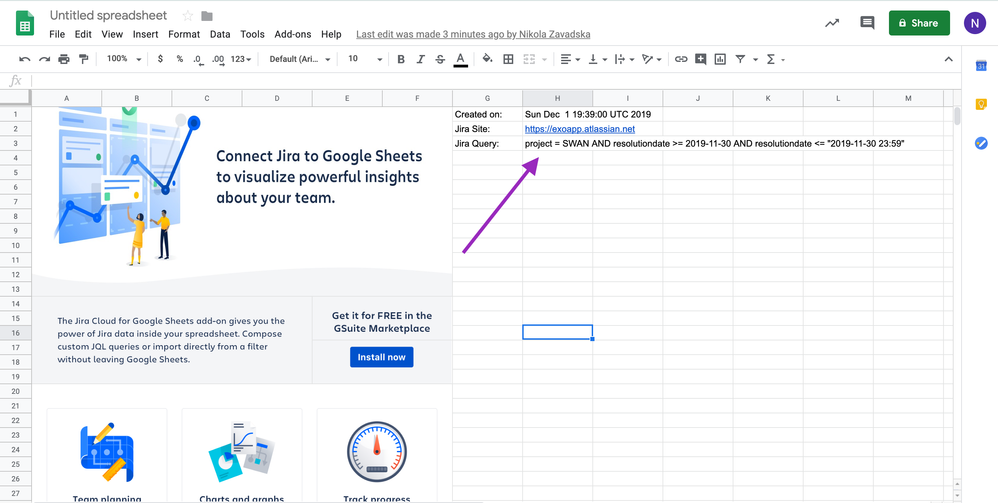Image resolution: width=998 pixels, height=503 pixels.
Task: Click the vertical scrollbar thumb
Action: pos(957,117)
